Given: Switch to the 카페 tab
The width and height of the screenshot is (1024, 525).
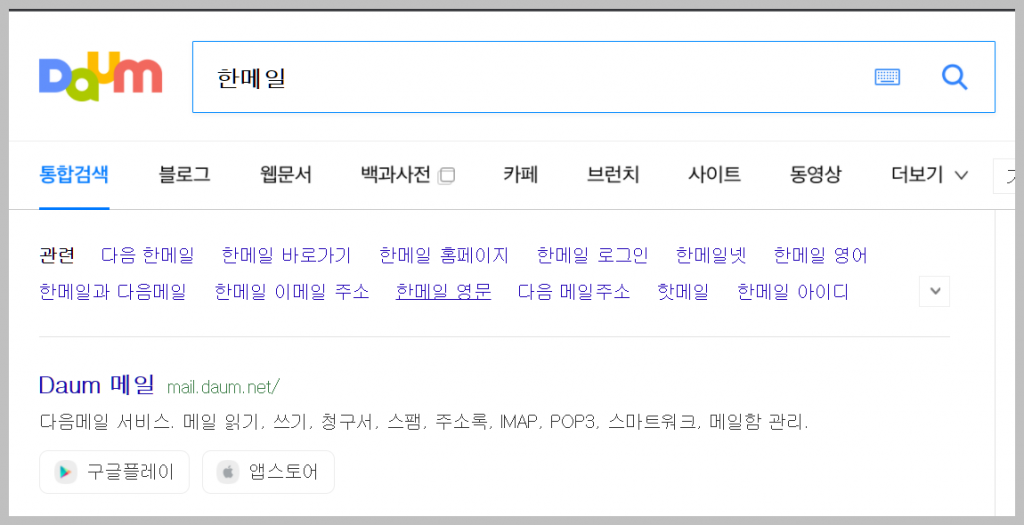Looking at the screenshot, I should pos(520,174).
